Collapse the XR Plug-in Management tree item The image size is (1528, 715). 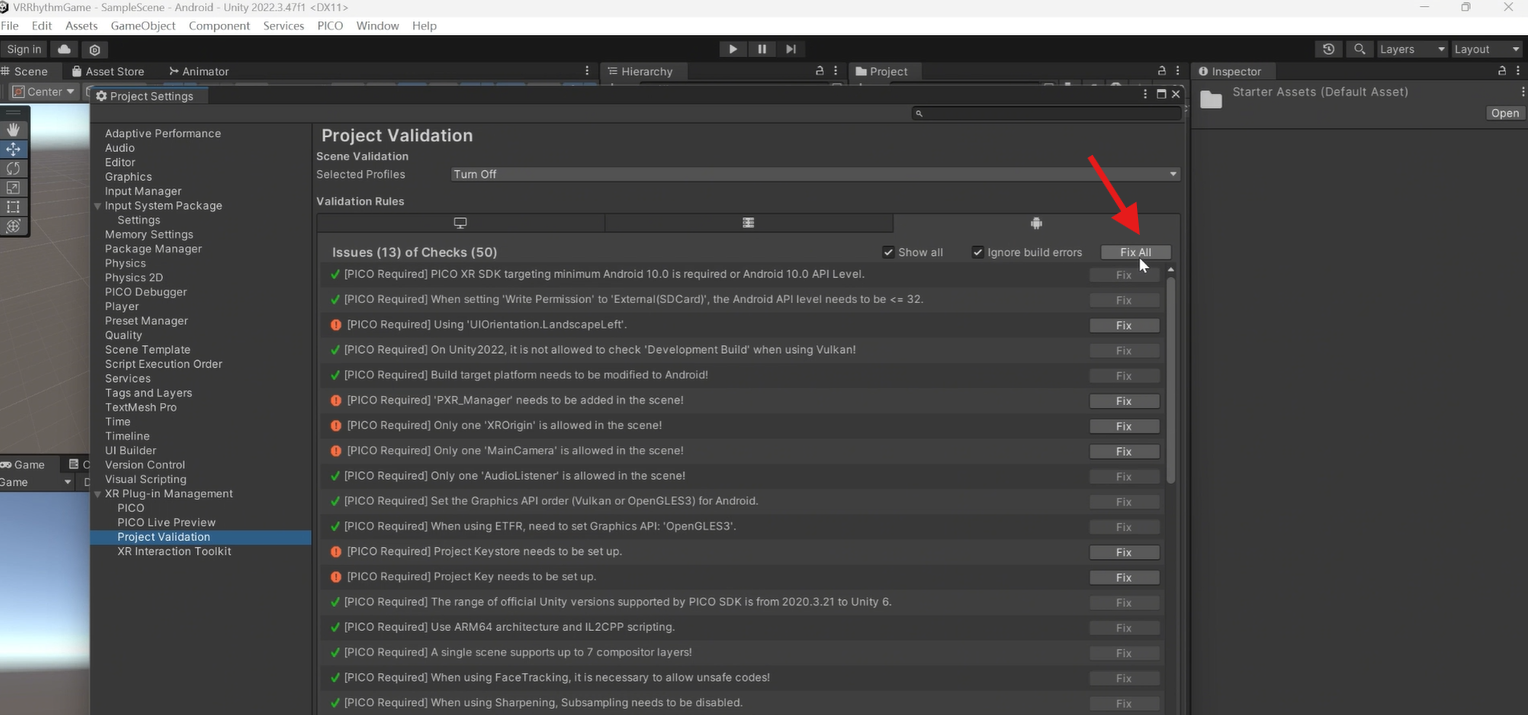[98, 494]
